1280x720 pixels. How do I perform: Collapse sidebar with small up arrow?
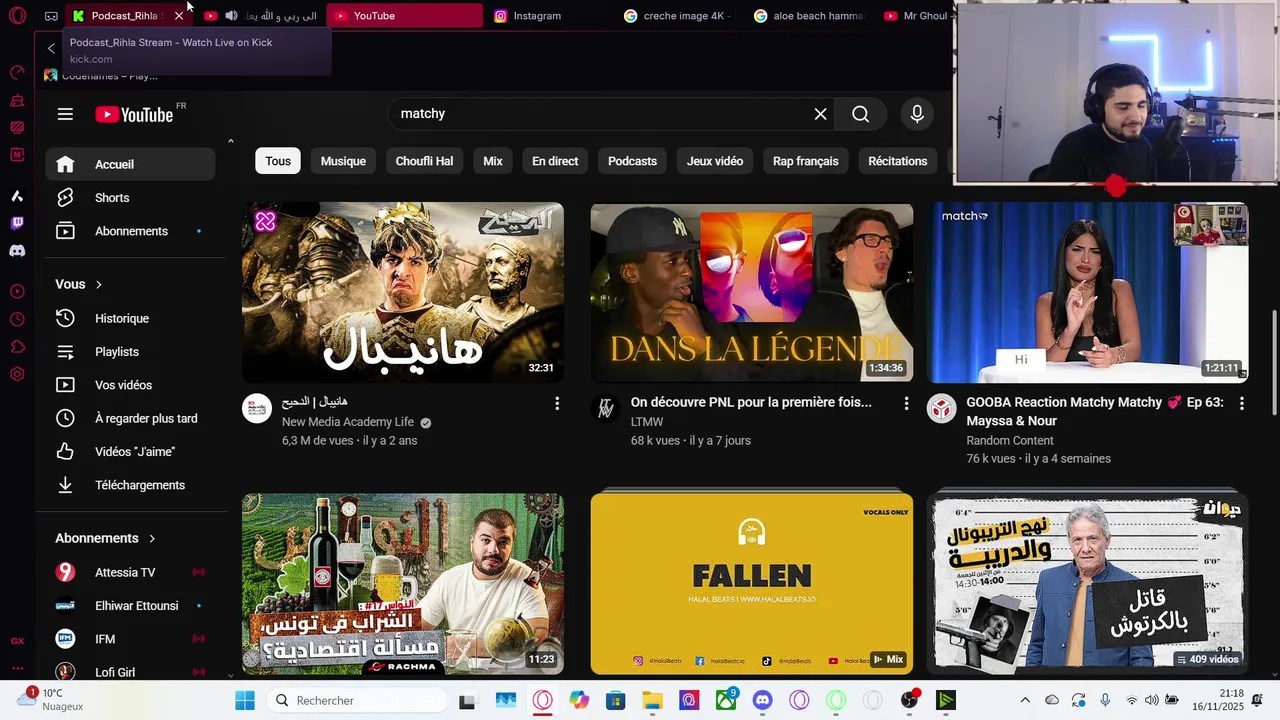coord(230,141)
